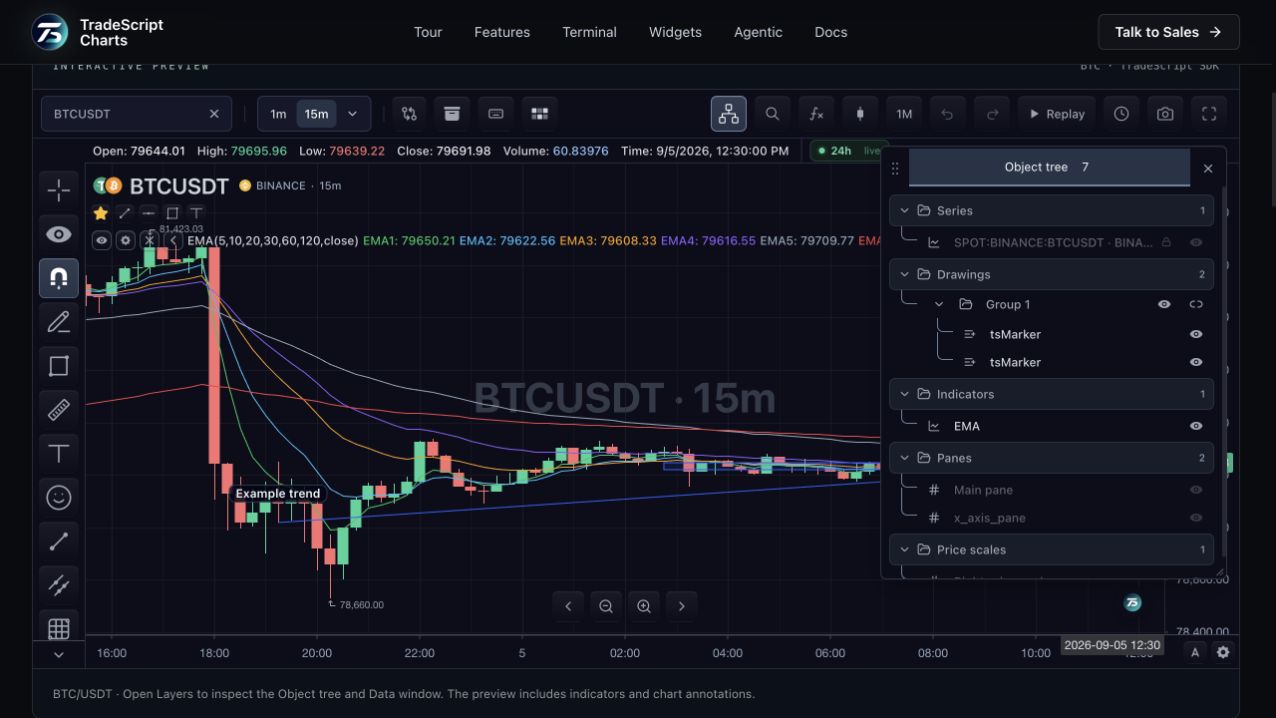Open the symbol search magnifier
The width and height of the screenshot is (1276, 718).
pyautogui.click(x=772, y=114)
